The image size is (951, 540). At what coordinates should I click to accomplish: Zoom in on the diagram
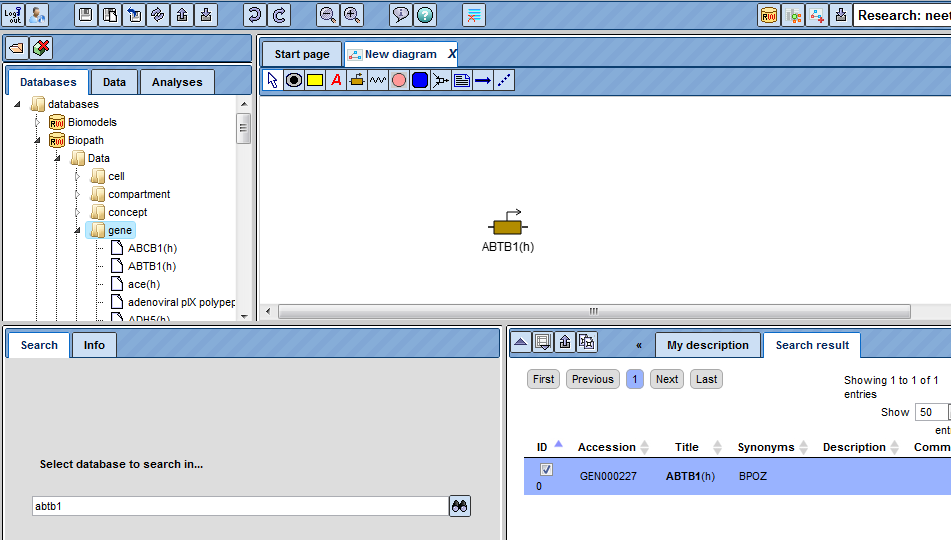[352, 15]
